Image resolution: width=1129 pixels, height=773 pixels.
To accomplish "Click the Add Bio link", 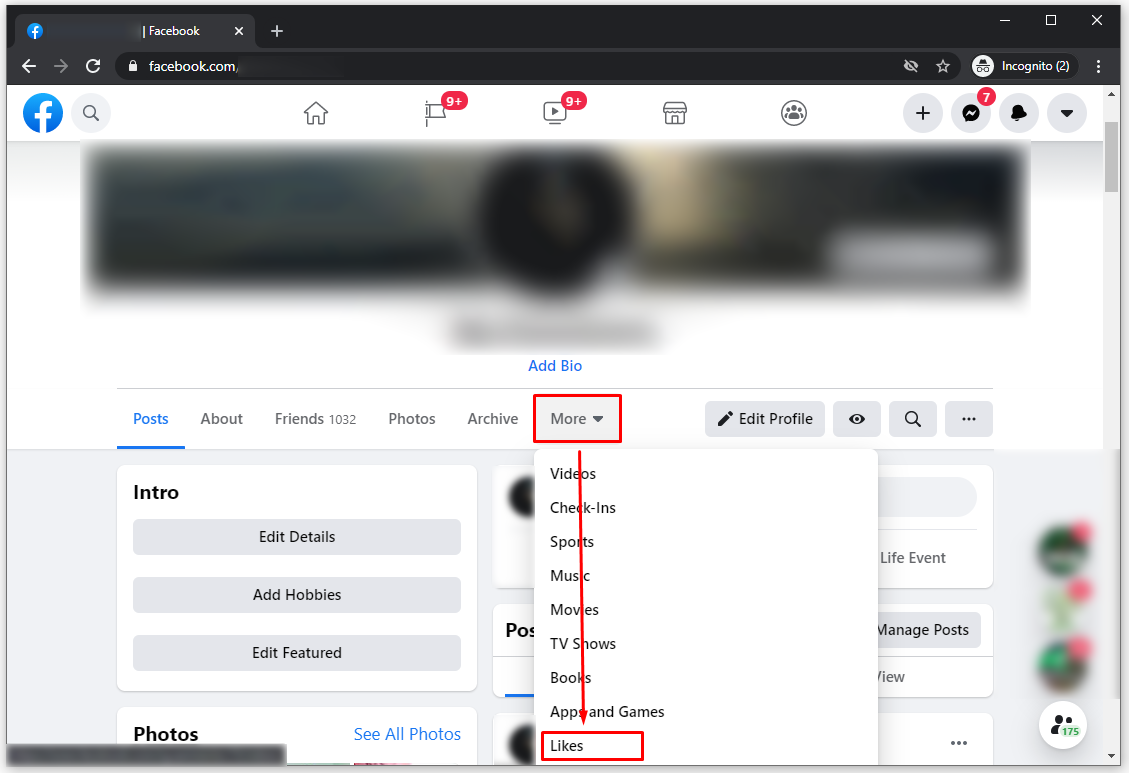I will pos(555,366).
